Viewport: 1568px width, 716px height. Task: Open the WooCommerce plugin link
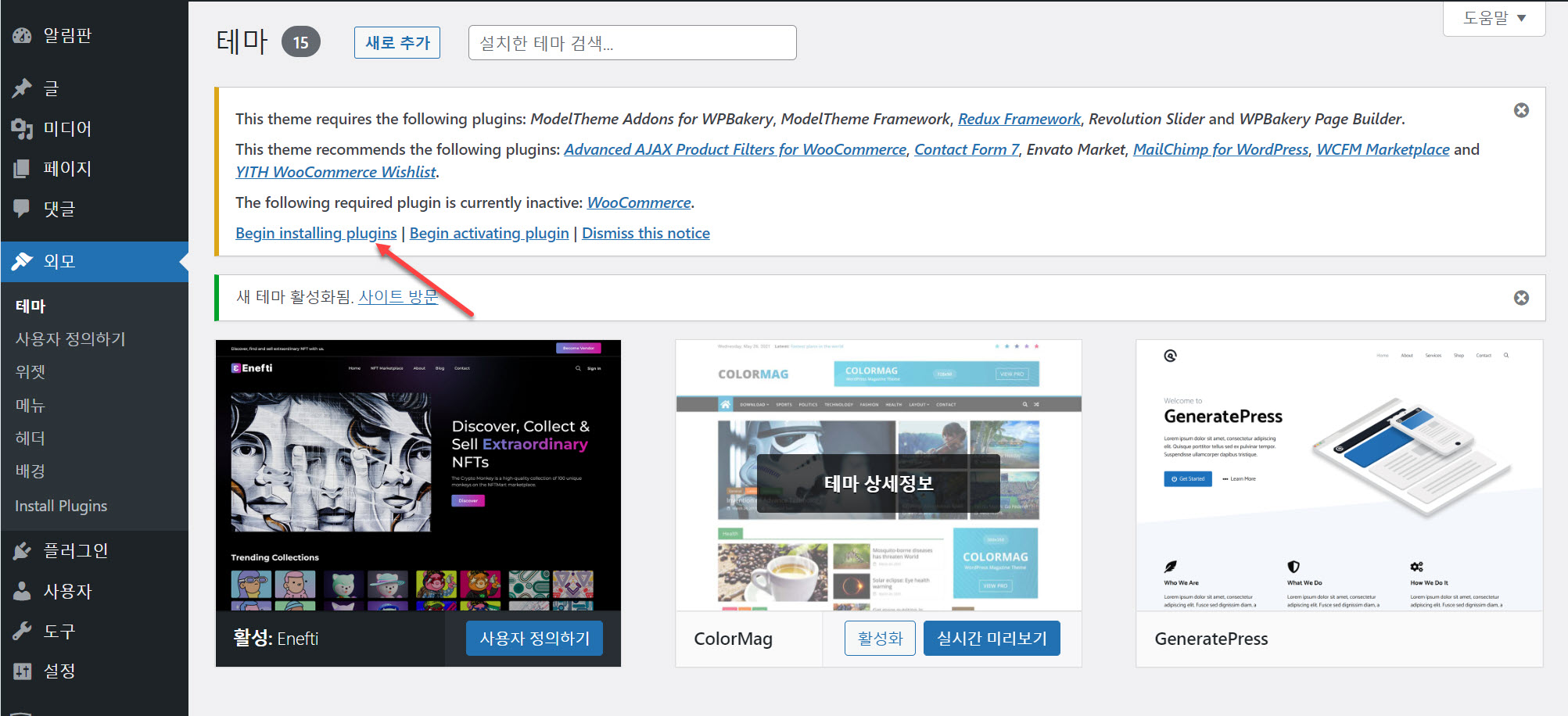tap(639, 202)
